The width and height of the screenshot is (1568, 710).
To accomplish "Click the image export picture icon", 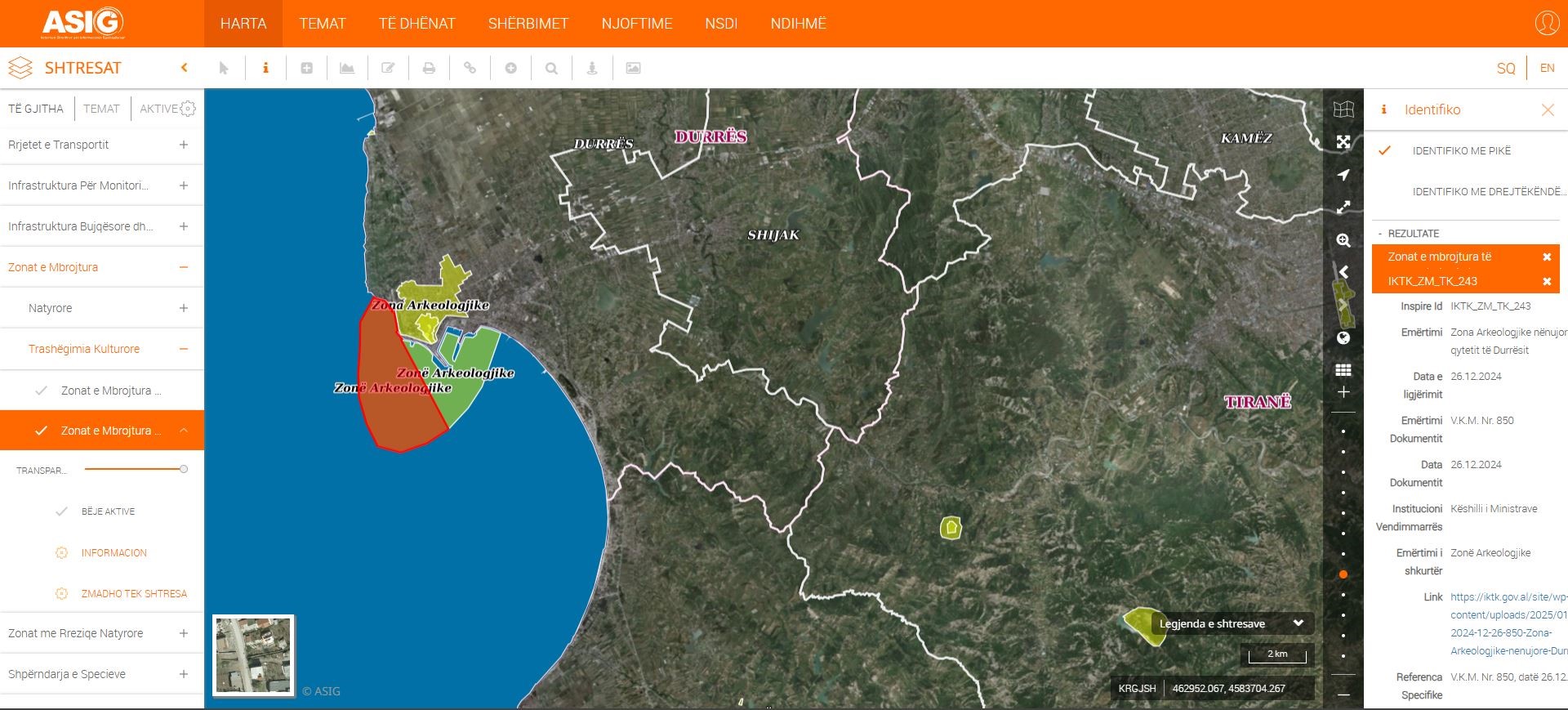I will (x=633, y=69).
